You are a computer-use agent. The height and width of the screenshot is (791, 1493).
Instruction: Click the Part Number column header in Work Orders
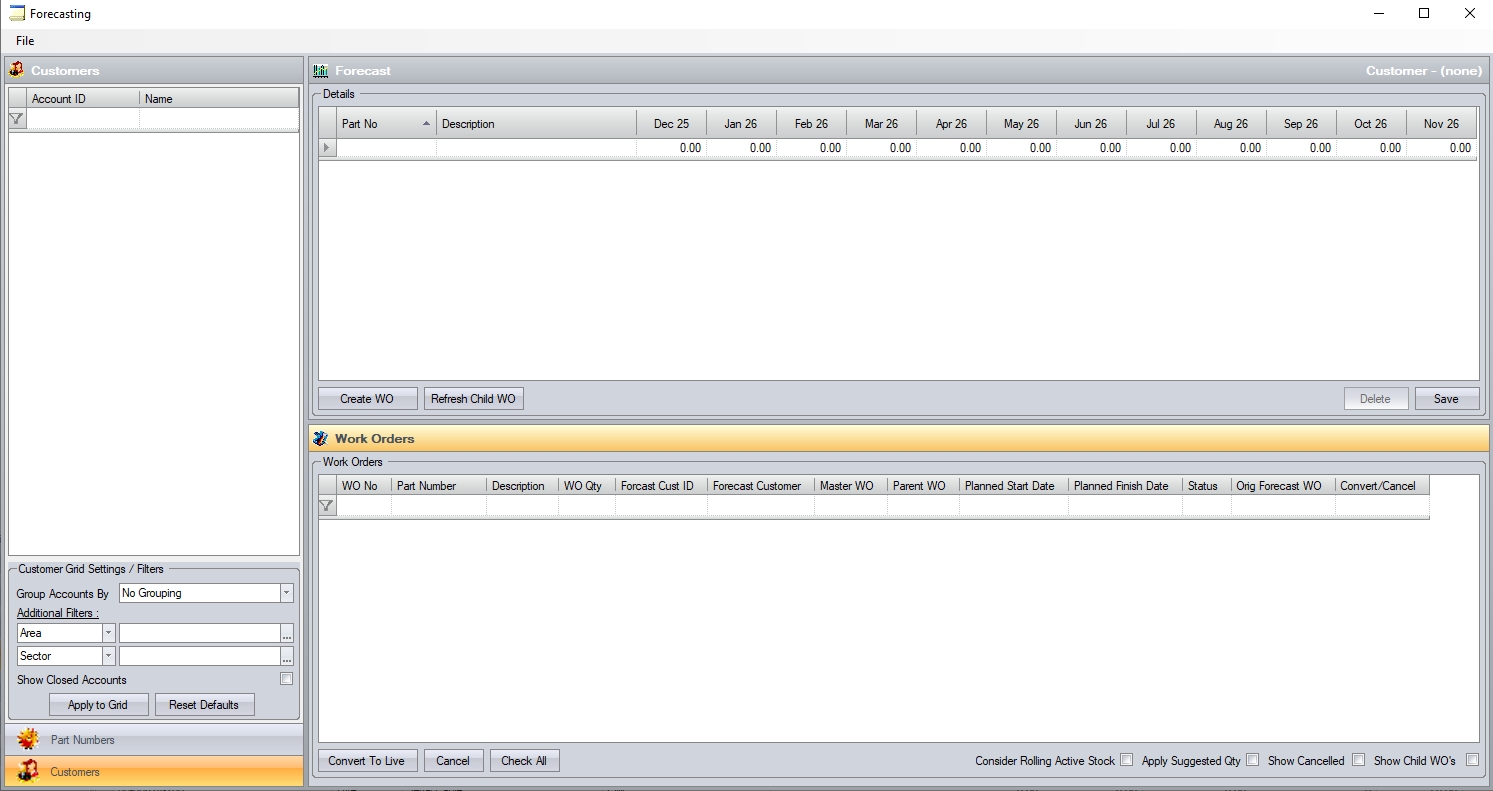coord(439,486)
